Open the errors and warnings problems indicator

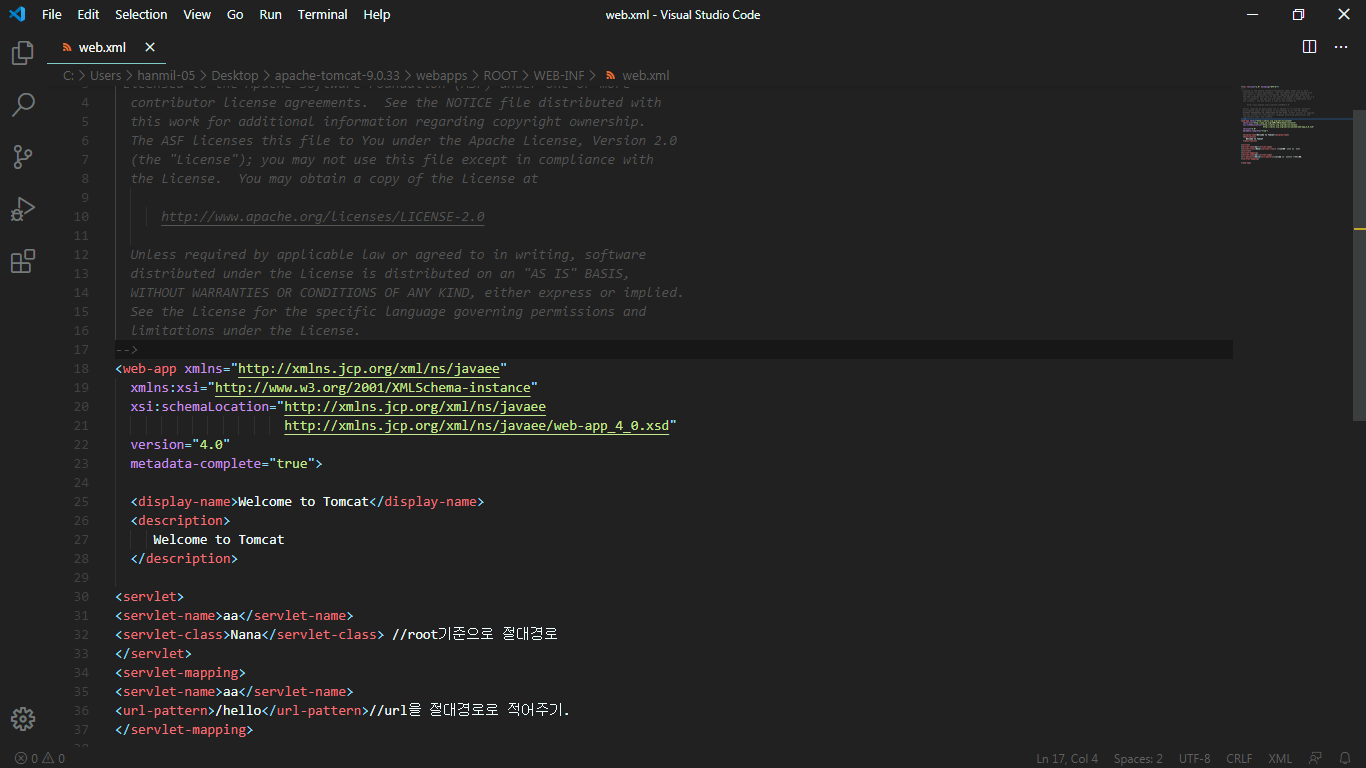coord(40,758)
